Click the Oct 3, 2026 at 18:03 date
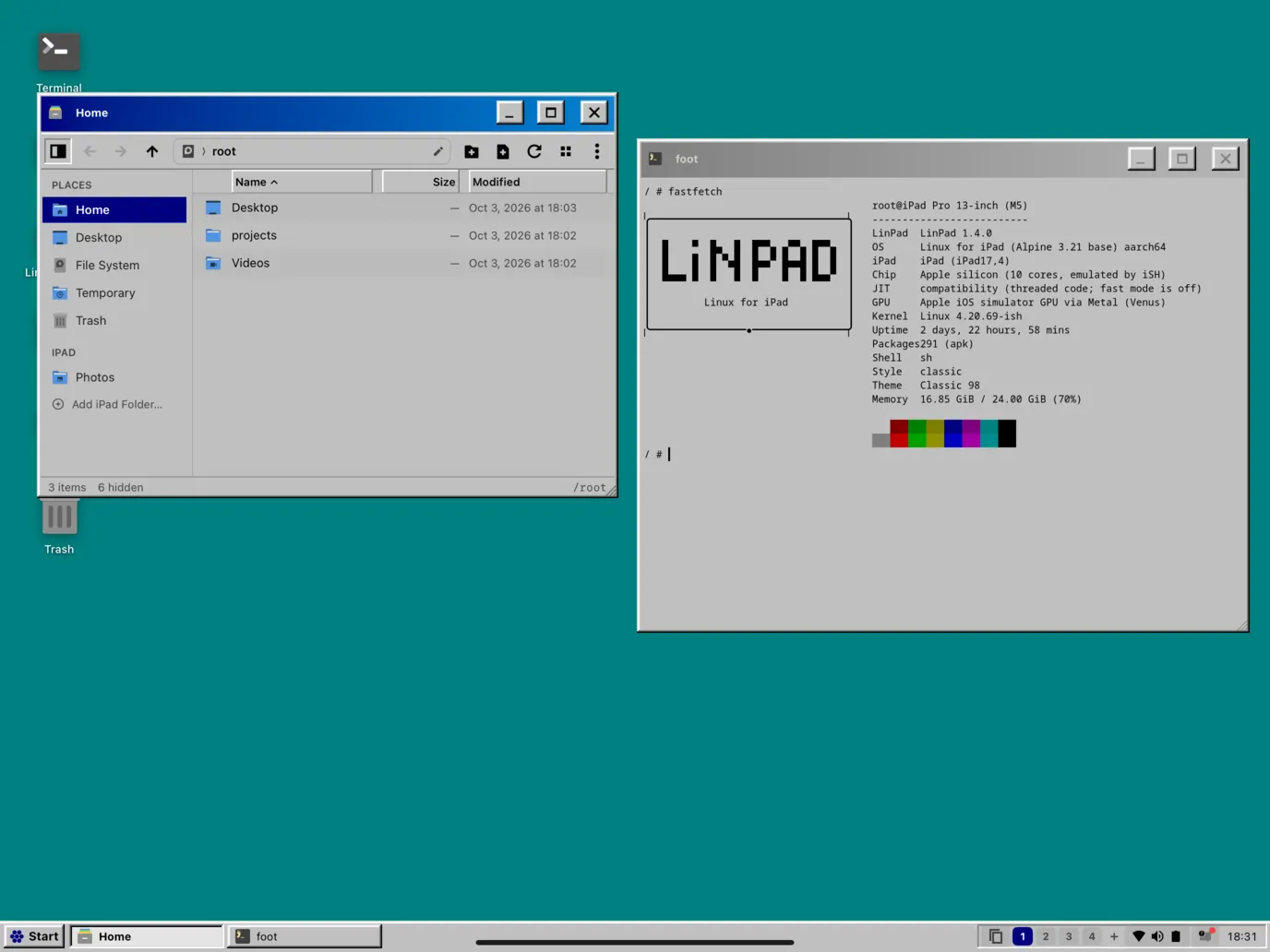The width and height of the screenshot is (1270, 952). pyautogui.click(x=522, y=208)
